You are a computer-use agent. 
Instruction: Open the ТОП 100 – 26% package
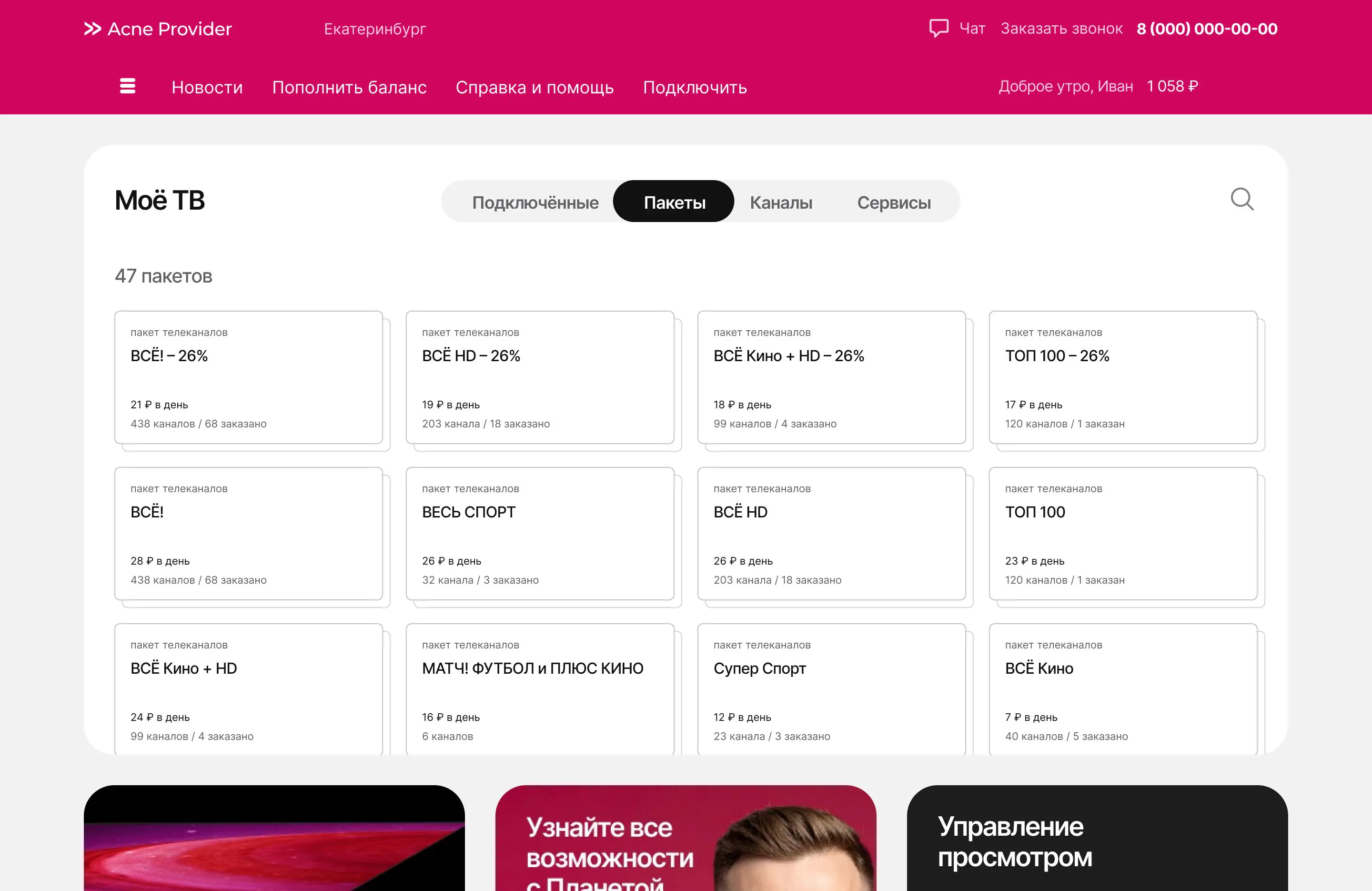pos(1123,377)
